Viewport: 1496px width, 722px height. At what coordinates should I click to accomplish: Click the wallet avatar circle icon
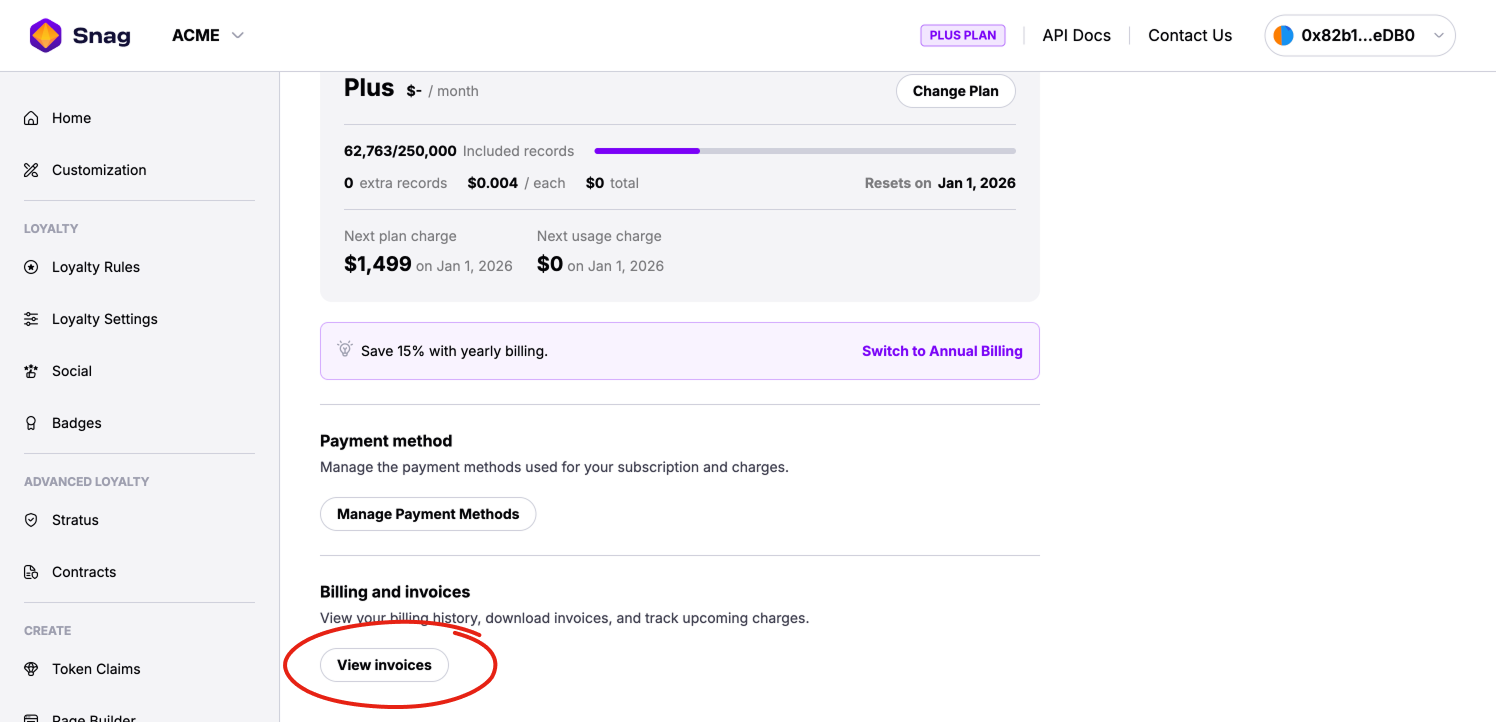tap(1283, 36)
